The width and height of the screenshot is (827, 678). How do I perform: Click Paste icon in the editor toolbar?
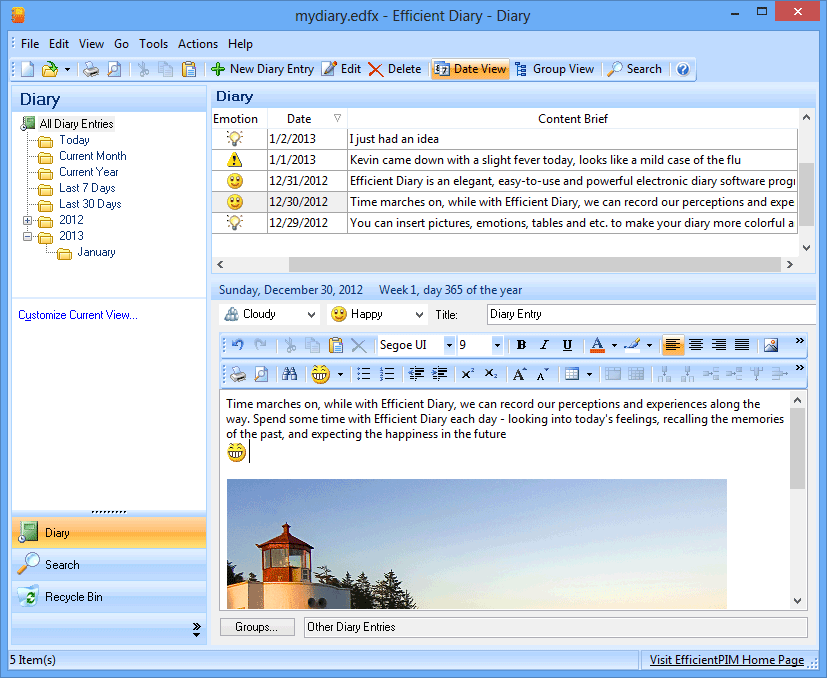[x=335, y=345]
